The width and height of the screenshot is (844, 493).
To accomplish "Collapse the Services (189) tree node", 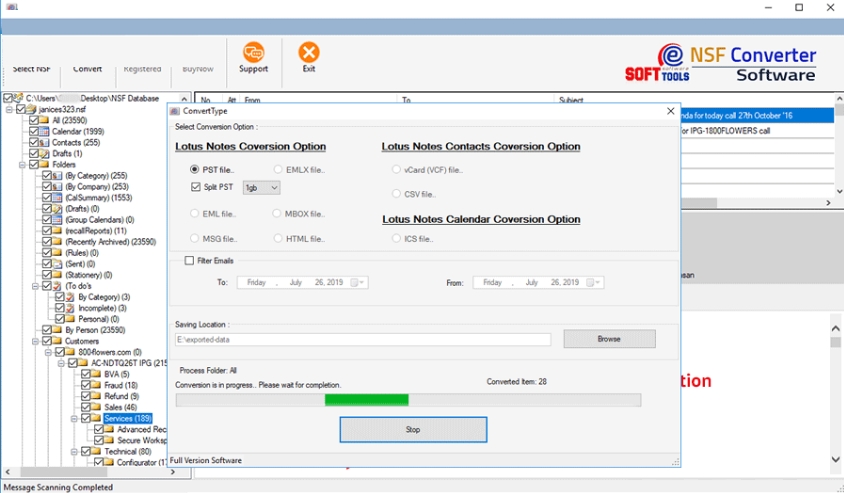I will [73, 418].
